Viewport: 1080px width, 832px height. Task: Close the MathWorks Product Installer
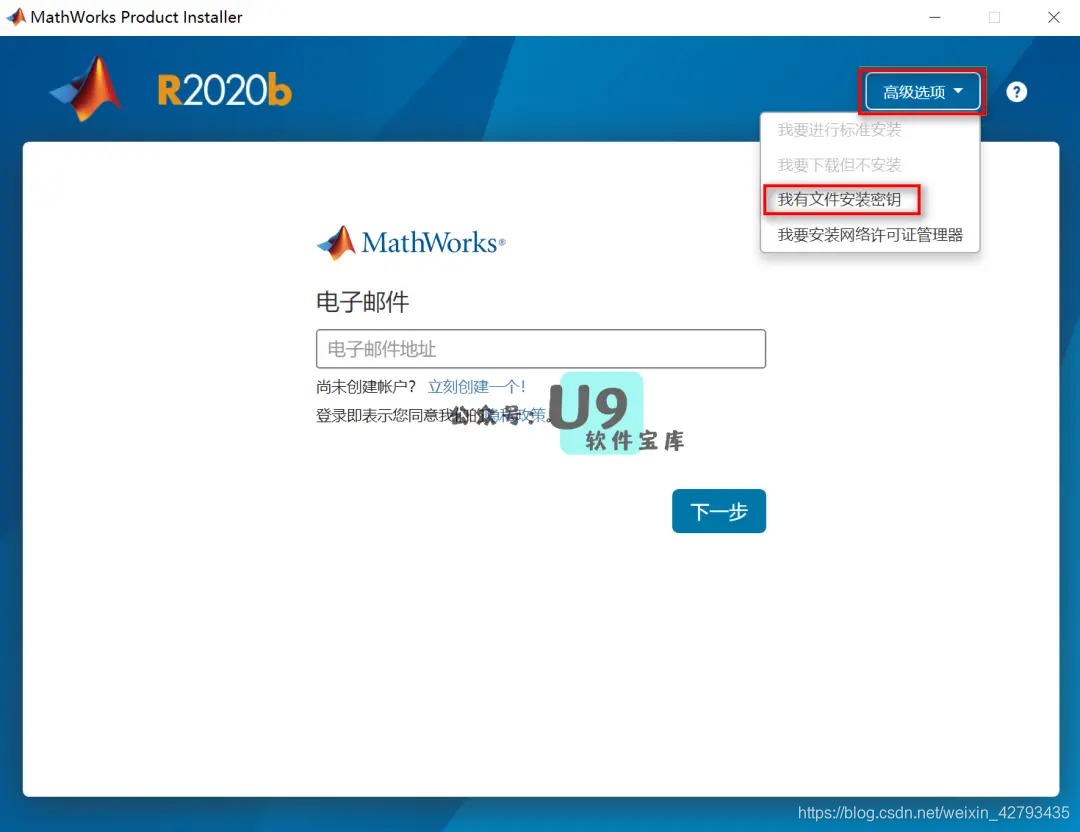pos(1053,17)
